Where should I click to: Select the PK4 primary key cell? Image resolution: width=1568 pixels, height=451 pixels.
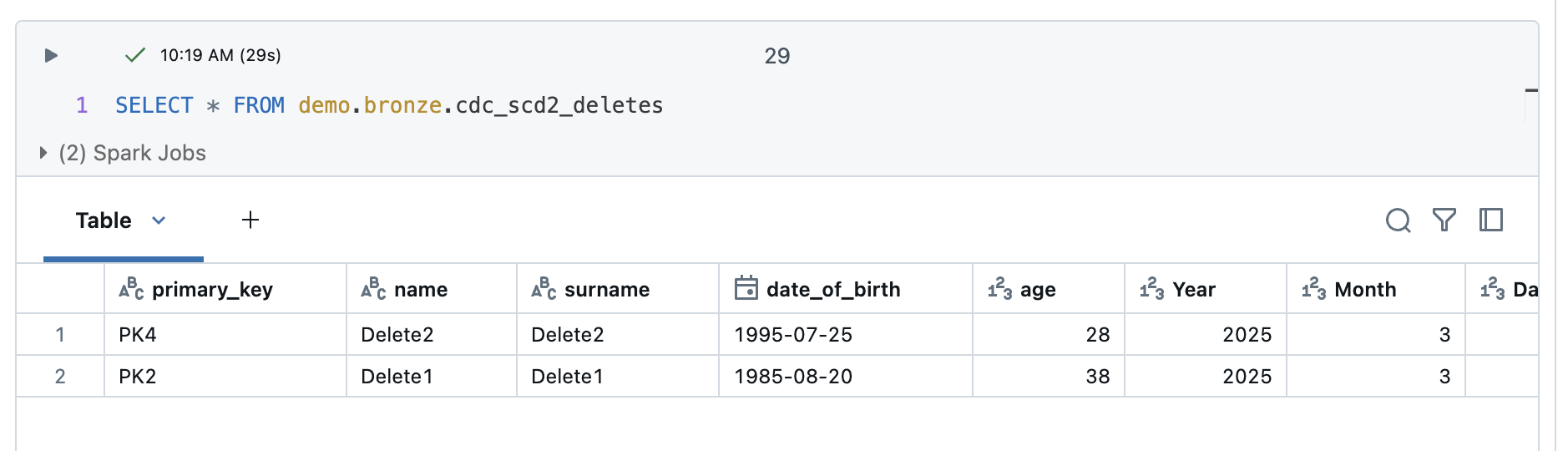(139, 335)
